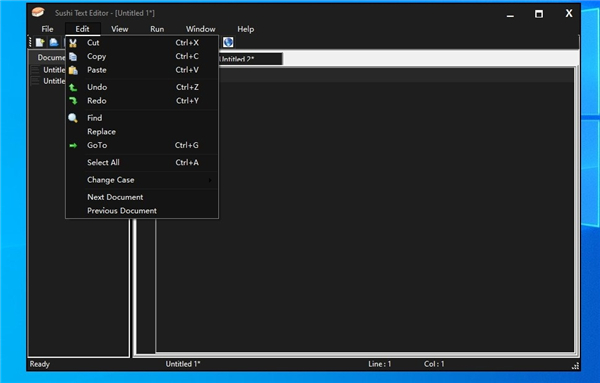Choose Copy from the Edit menu

pos(142,56)
